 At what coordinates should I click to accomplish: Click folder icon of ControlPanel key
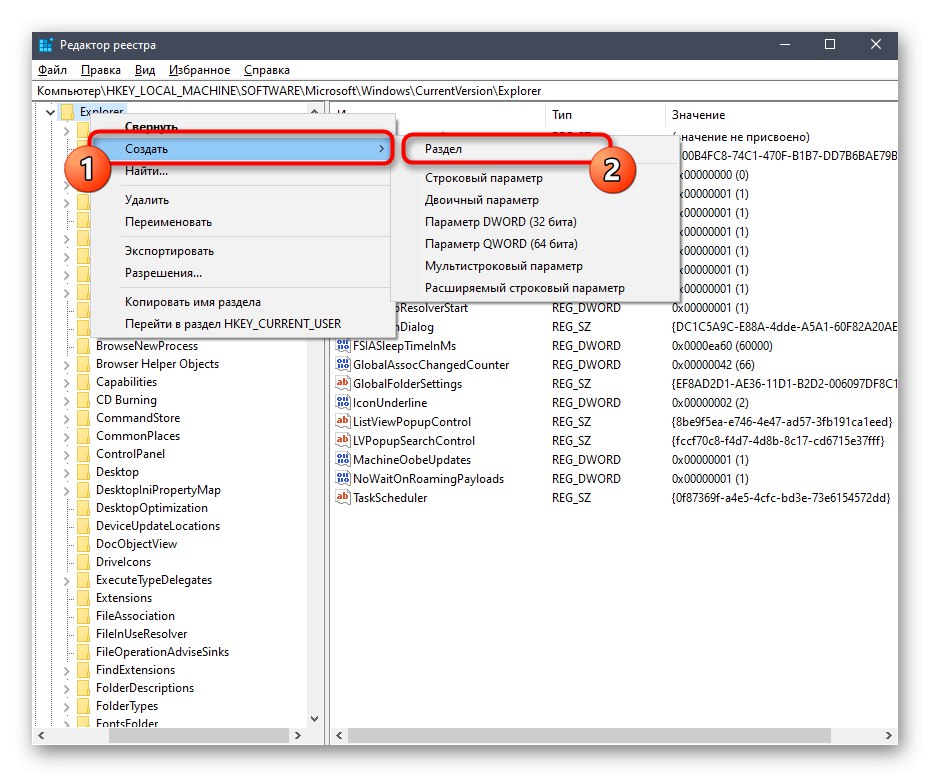point(84,454)
